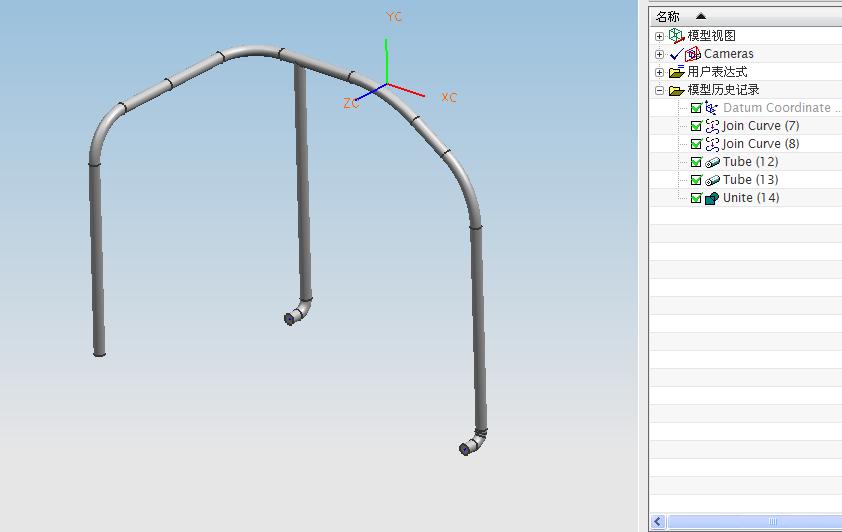Toggle the Unite (14) checkbox

tap(696, 198)
